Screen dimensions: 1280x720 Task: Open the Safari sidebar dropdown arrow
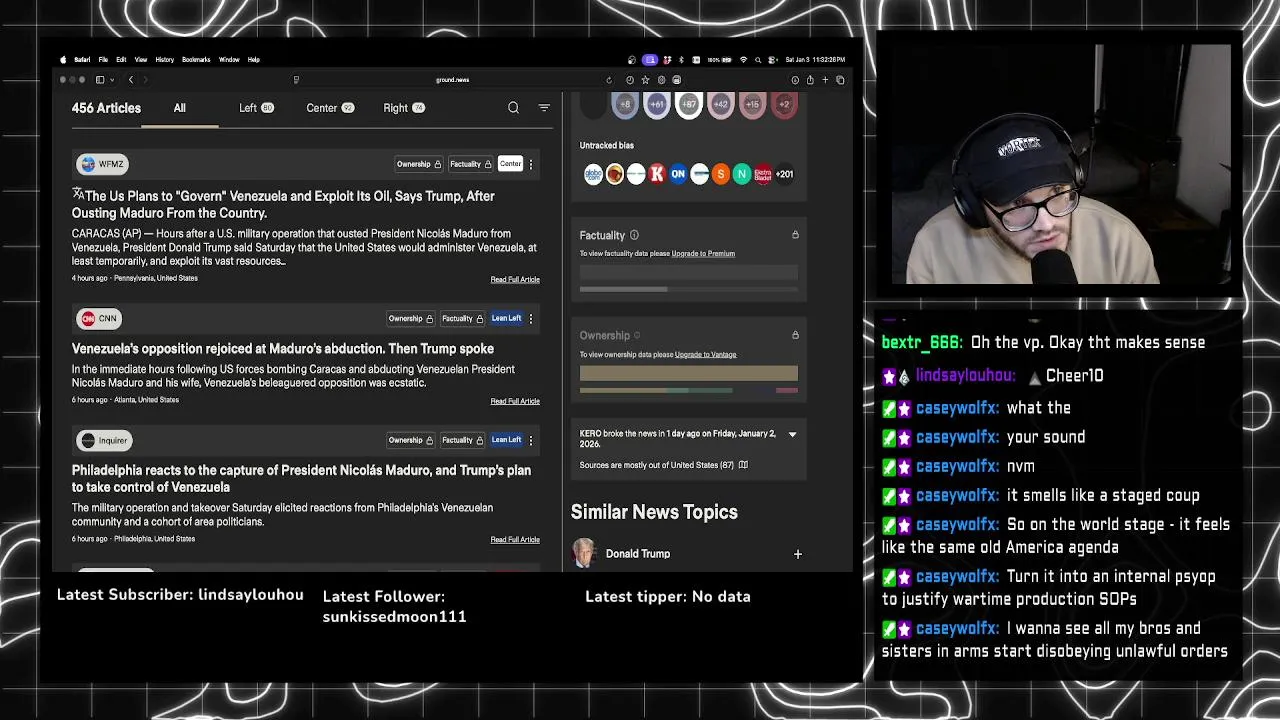tap(112, 80)
